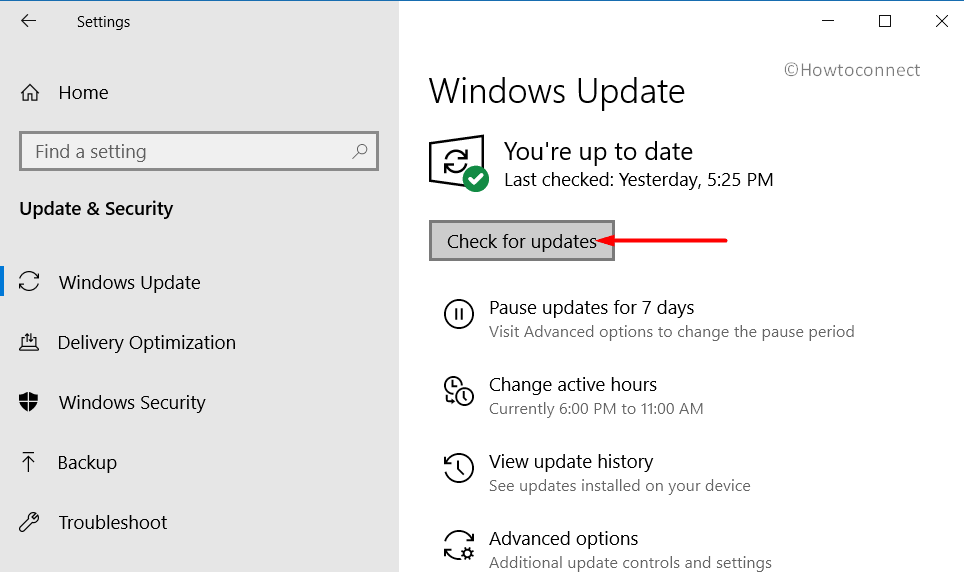Screen dimensions: 964x572
Task: Click the Backup upload arrow icon
Action: click(x=28, y=462)
